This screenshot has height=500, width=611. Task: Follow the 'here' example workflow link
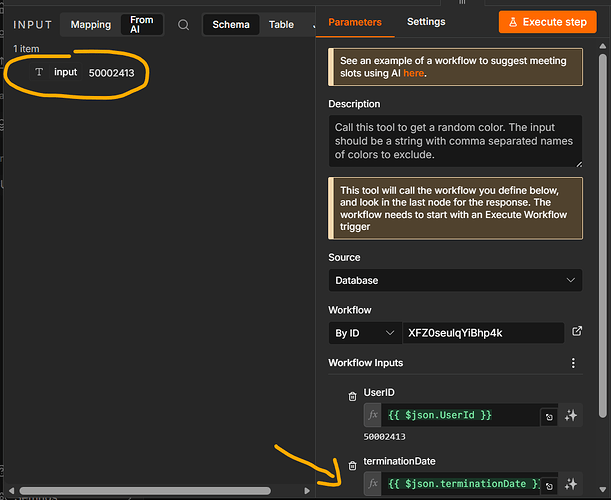[x=413, y=73]
